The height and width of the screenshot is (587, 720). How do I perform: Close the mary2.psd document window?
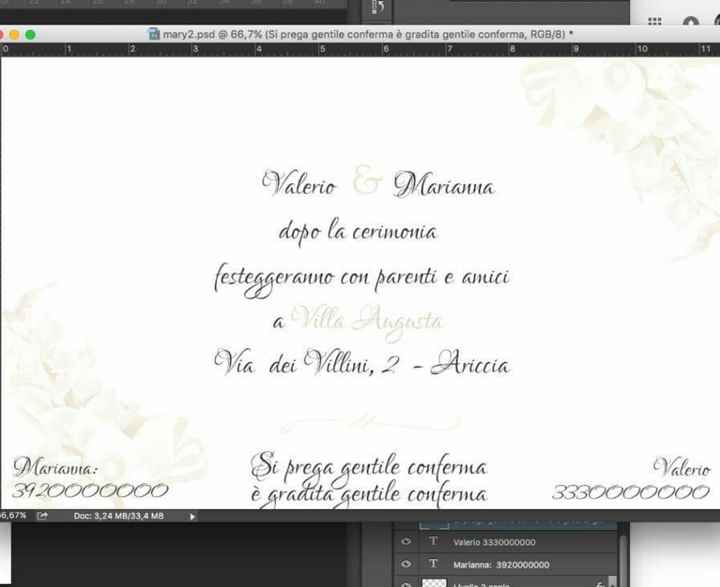pyautogui.click(x=8, y=34)
